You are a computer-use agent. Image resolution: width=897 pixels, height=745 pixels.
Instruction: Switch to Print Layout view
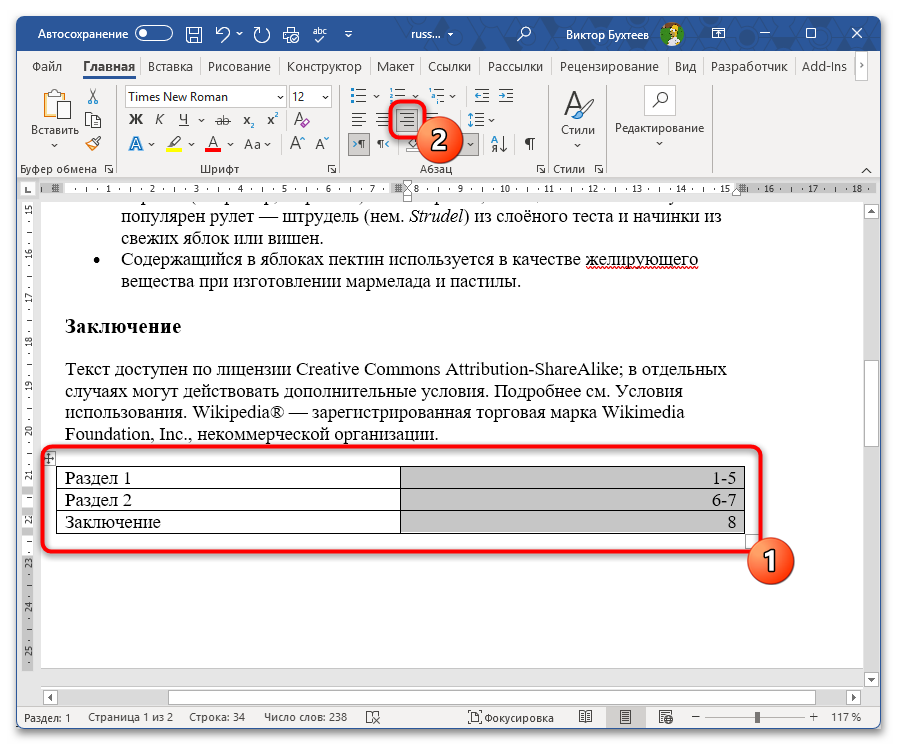tap(625, 716)
